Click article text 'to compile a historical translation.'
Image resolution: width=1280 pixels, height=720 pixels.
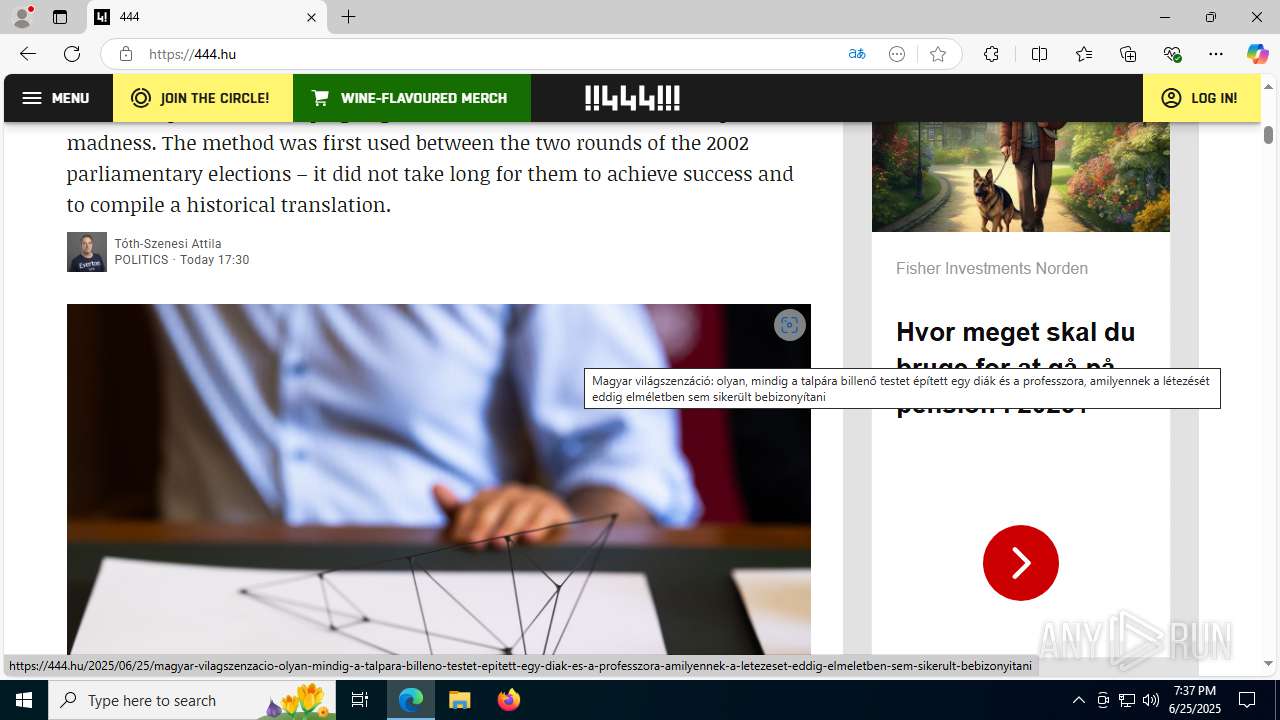click(x=228, y=205)
